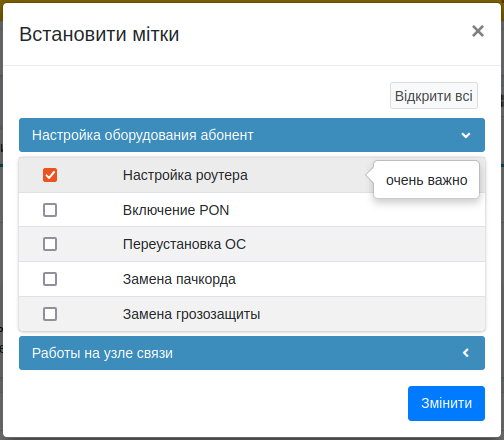Click the Встановити мітки dialog title
This screenshot has height=440, width=504.
pos(99,34)
